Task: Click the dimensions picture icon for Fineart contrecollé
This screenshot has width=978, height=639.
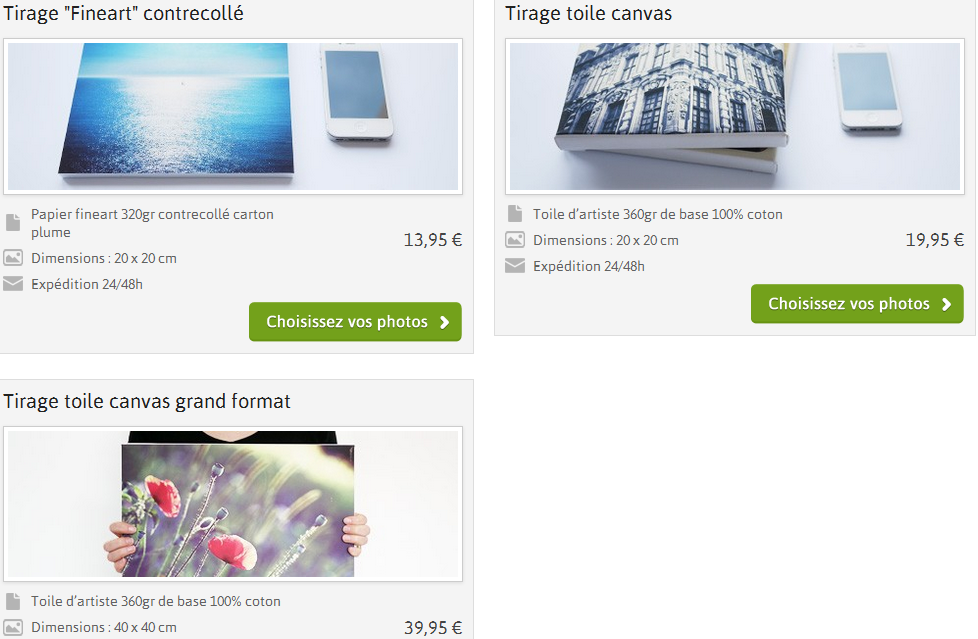Action: coord(13,258)
